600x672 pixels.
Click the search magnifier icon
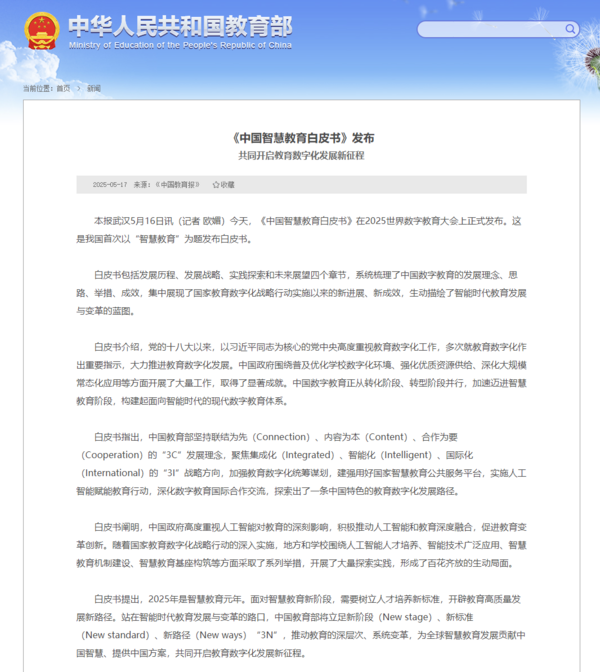[570, 29]
